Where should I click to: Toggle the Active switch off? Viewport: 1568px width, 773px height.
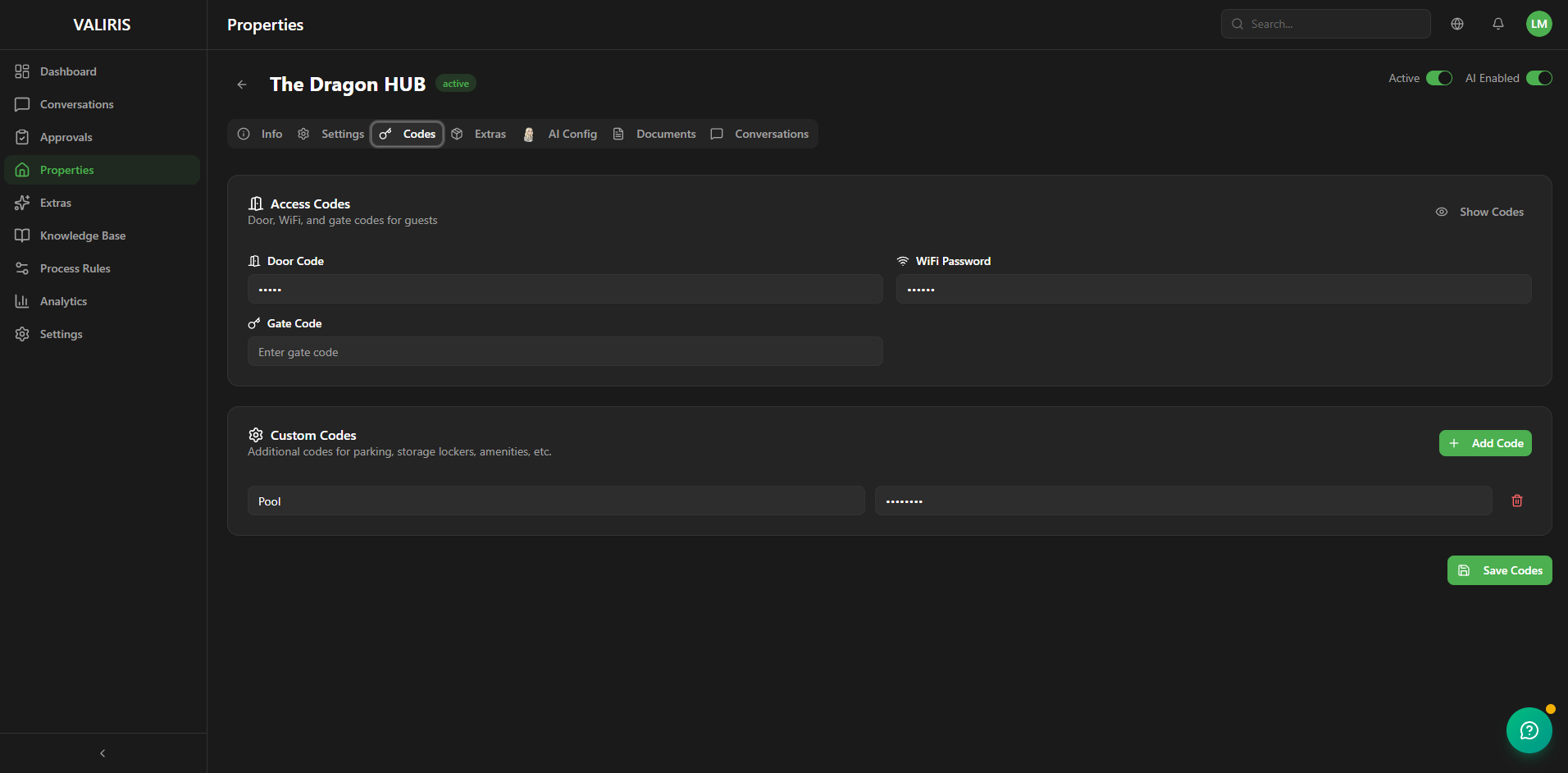coord(1438,78)
